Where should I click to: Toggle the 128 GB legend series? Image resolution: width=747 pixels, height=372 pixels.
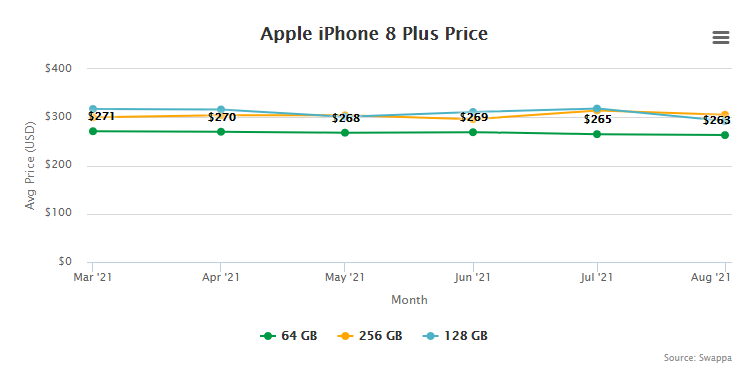coord(455,336)
